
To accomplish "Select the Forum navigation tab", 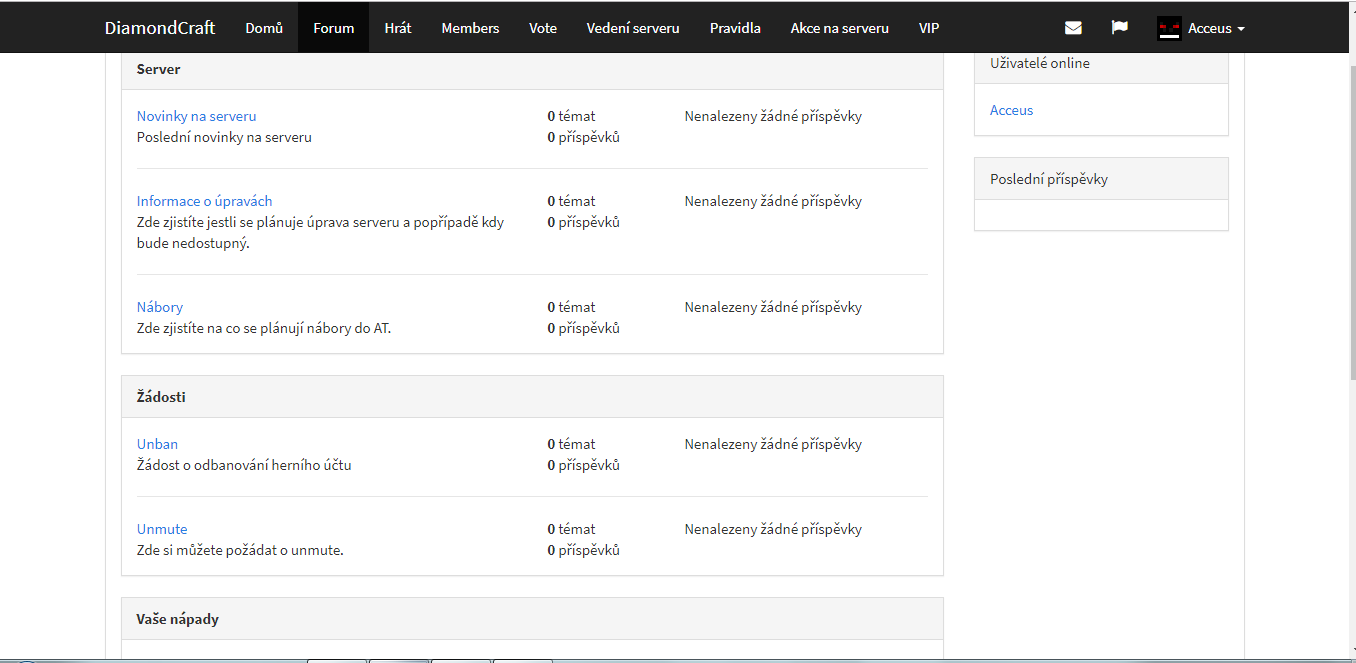I will coord(333,28).
